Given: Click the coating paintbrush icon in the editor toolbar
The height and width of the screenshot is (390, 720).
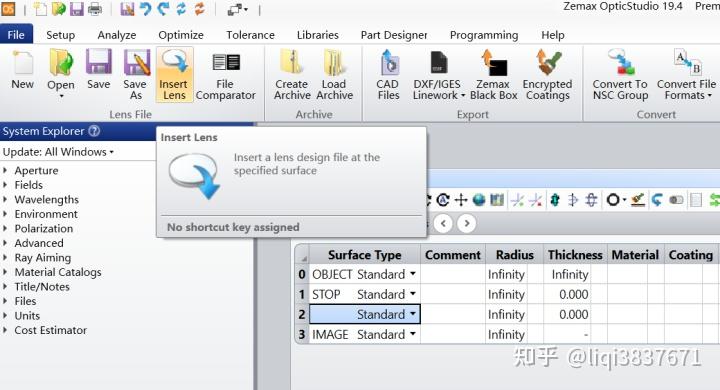Looking at the screenshot, I should pos(638,200).
